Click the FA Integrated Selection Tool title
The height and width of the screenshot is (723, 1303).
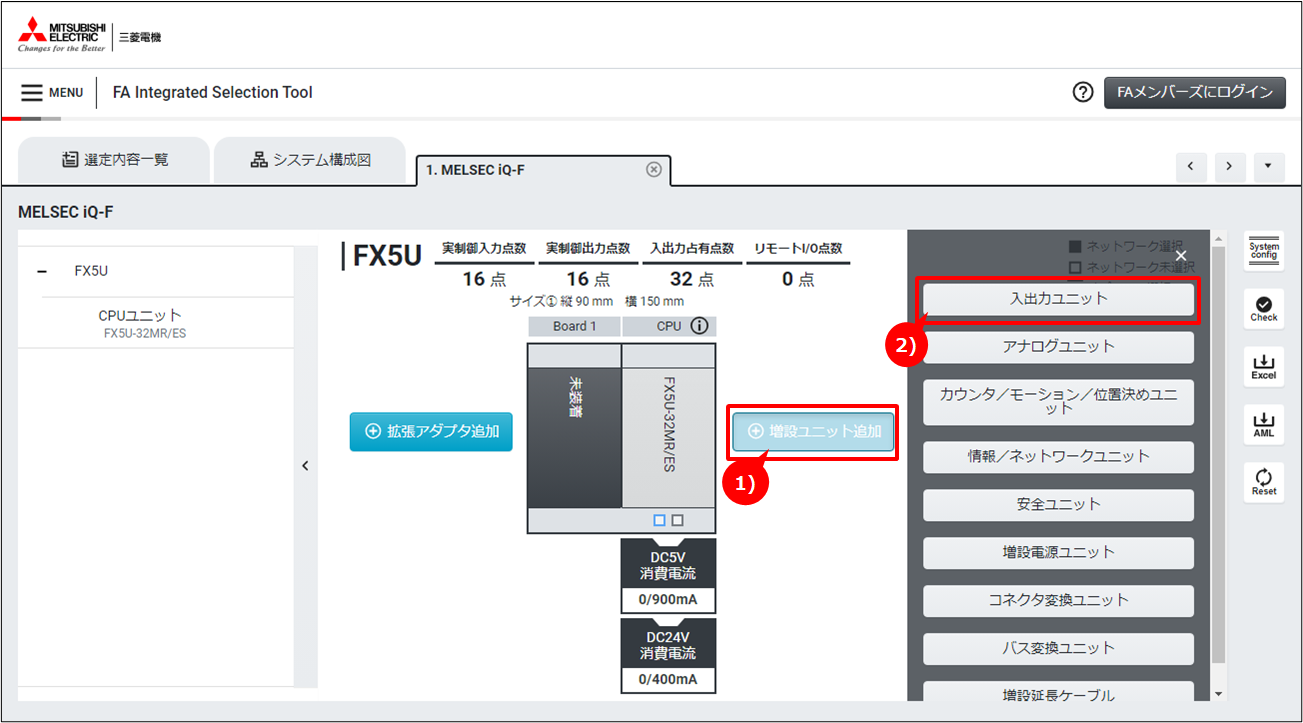(213, 93)
